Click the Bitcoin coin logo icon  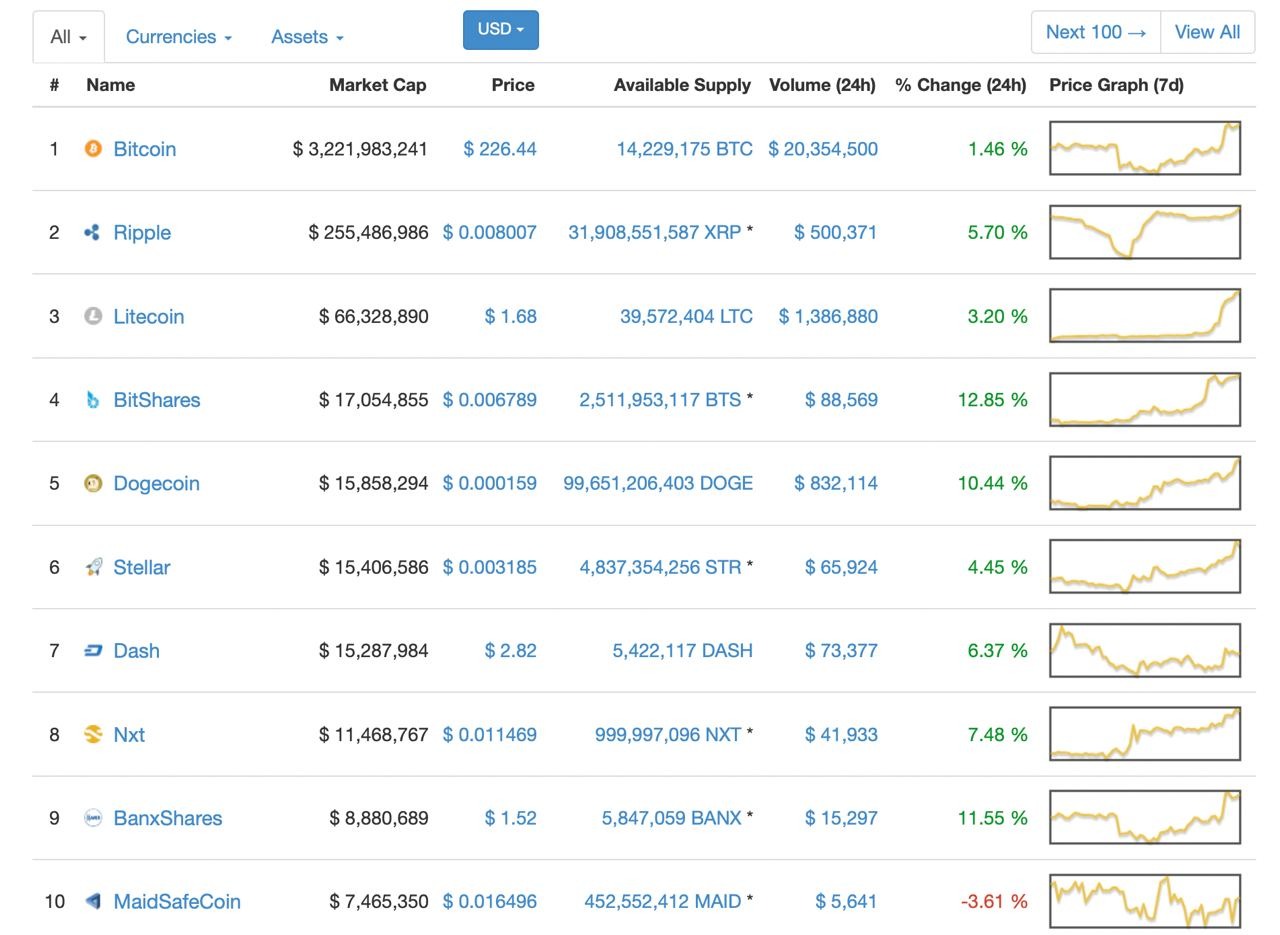(x=93, y=149)
